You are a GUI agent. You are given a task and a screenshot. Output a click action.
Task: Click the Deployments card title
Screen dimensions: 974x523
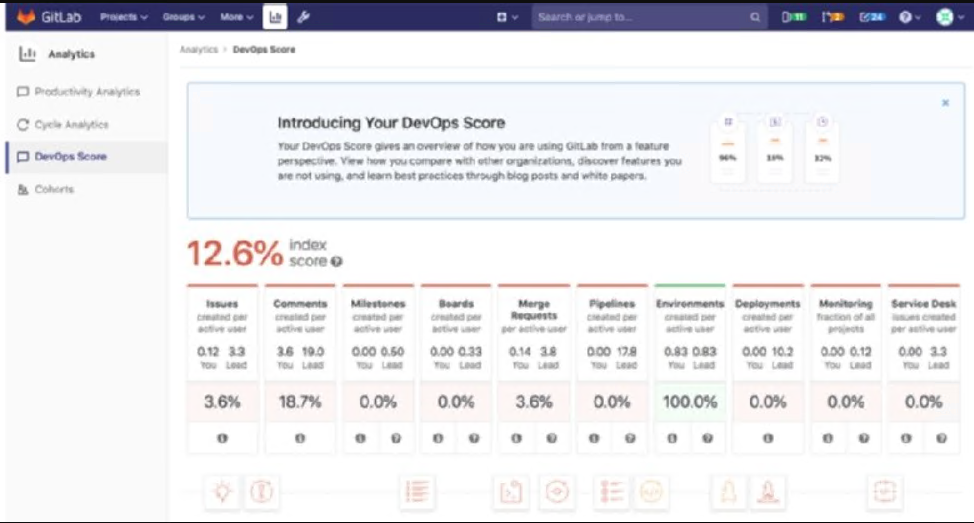point(768,304)
